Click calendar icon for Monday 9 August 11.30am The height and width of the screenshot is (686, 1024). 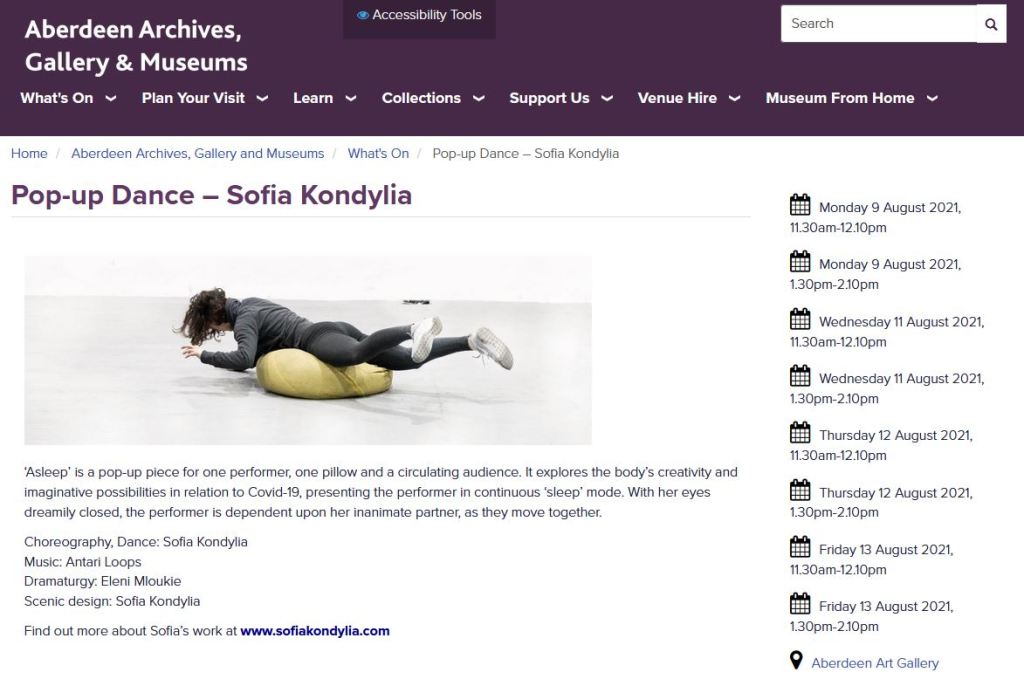pos(800,204)
